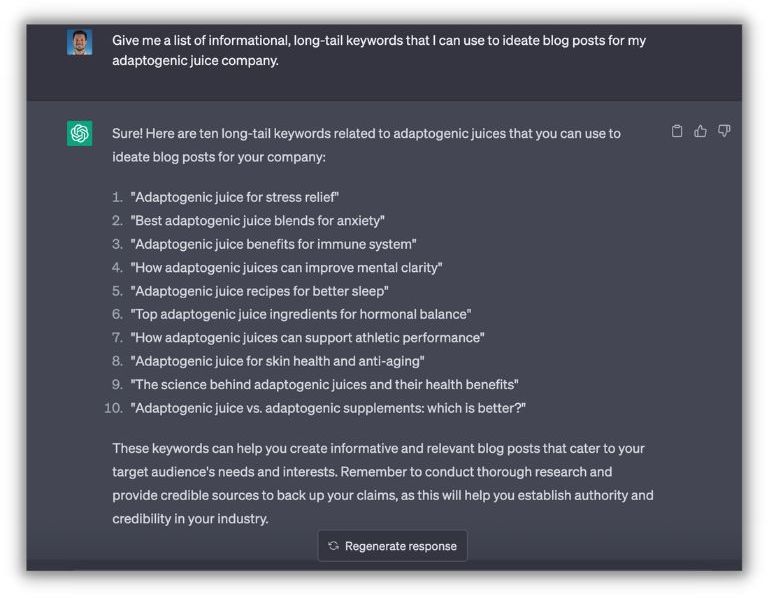The width and height of the screenshot is (771, 598).
Task: Click "Best adaptogenic juice blends for anxiety"
Action: coord(257,220)
